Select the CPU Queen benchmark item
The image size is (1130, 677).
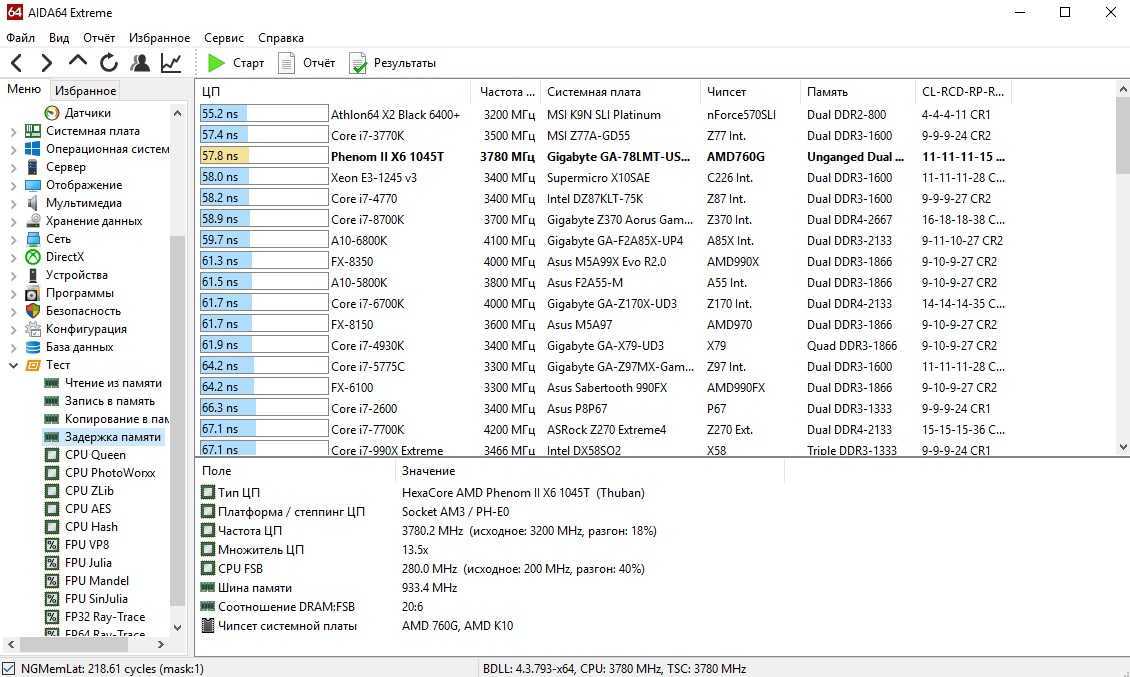(95, 455)
